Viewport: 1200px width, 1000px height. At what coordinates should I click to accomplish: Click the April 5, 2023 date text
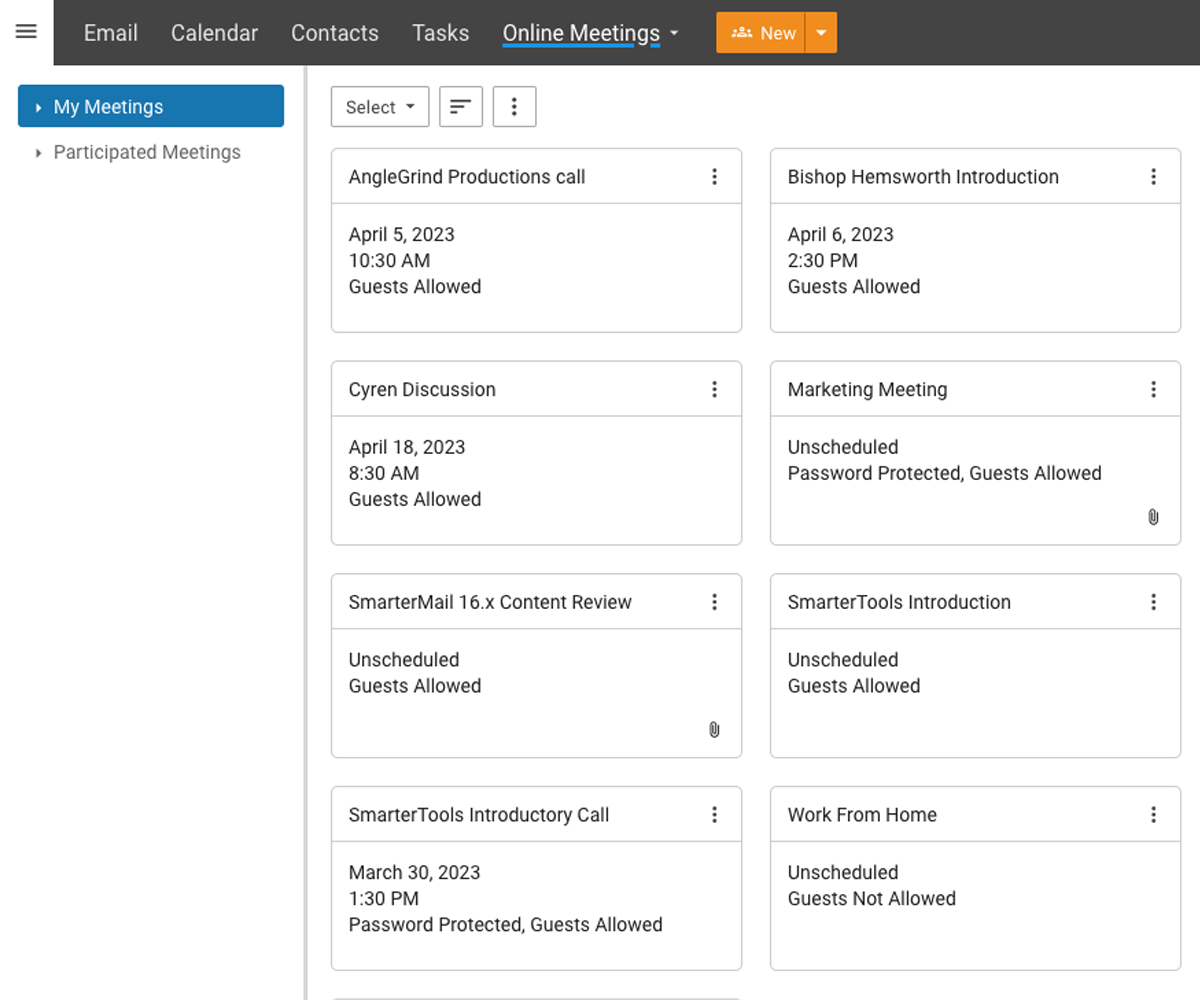pos(402,235)
